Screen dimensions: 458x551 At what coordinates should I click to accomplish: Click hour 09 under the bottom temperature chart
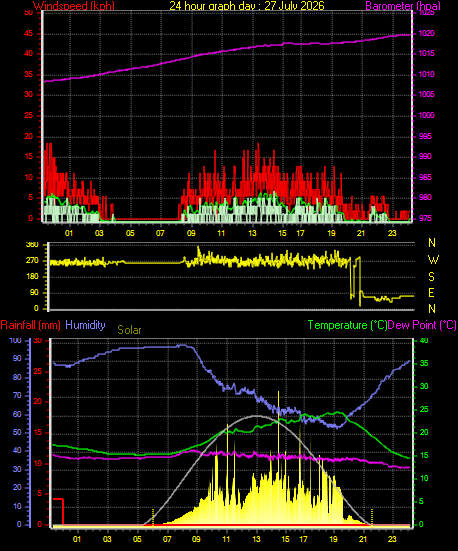196,539
